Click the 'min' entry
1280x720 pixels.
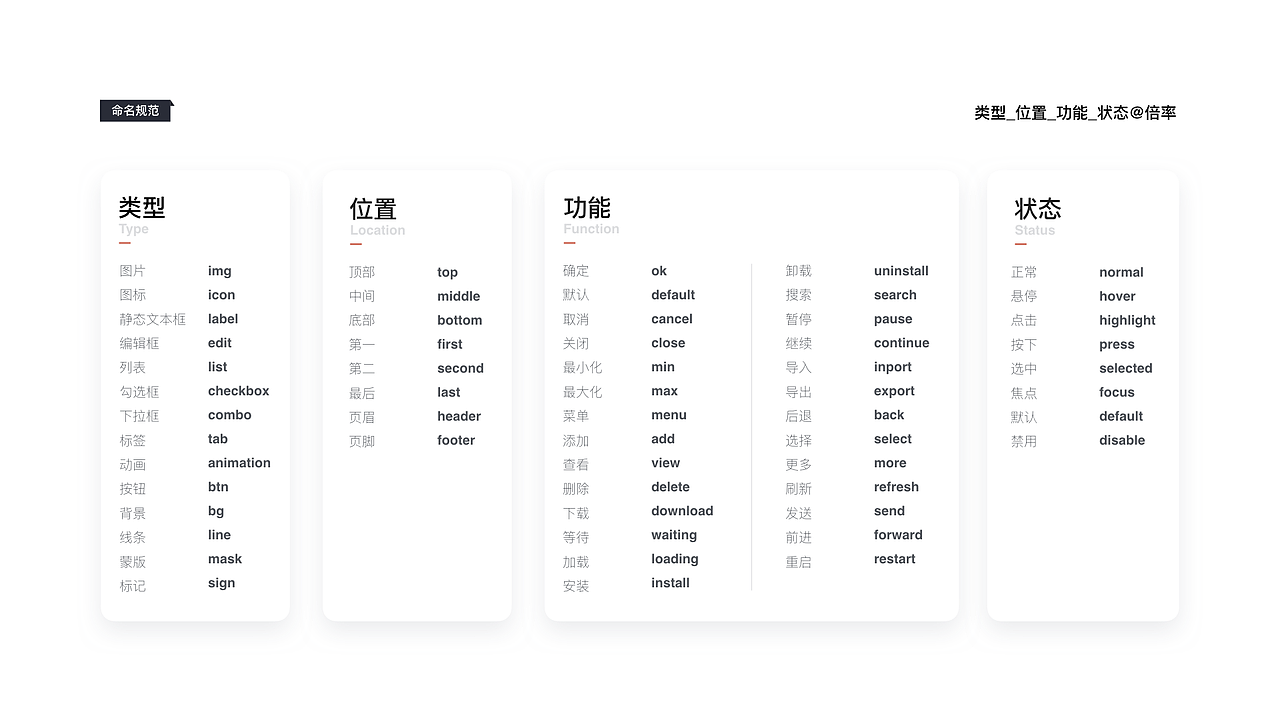coord(663,367)
